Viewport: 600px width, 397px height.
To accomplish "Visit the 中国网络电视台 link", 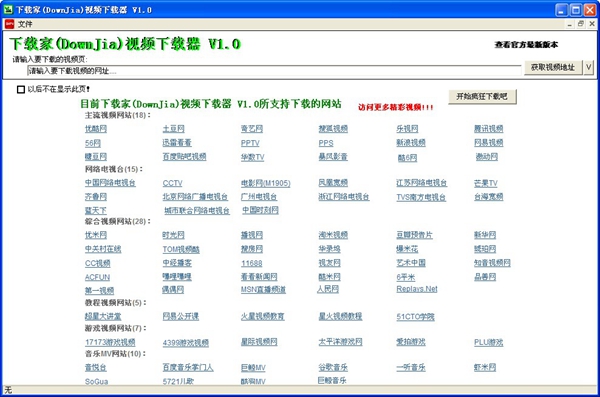I will pyautogui.click(x=110, y=183).
